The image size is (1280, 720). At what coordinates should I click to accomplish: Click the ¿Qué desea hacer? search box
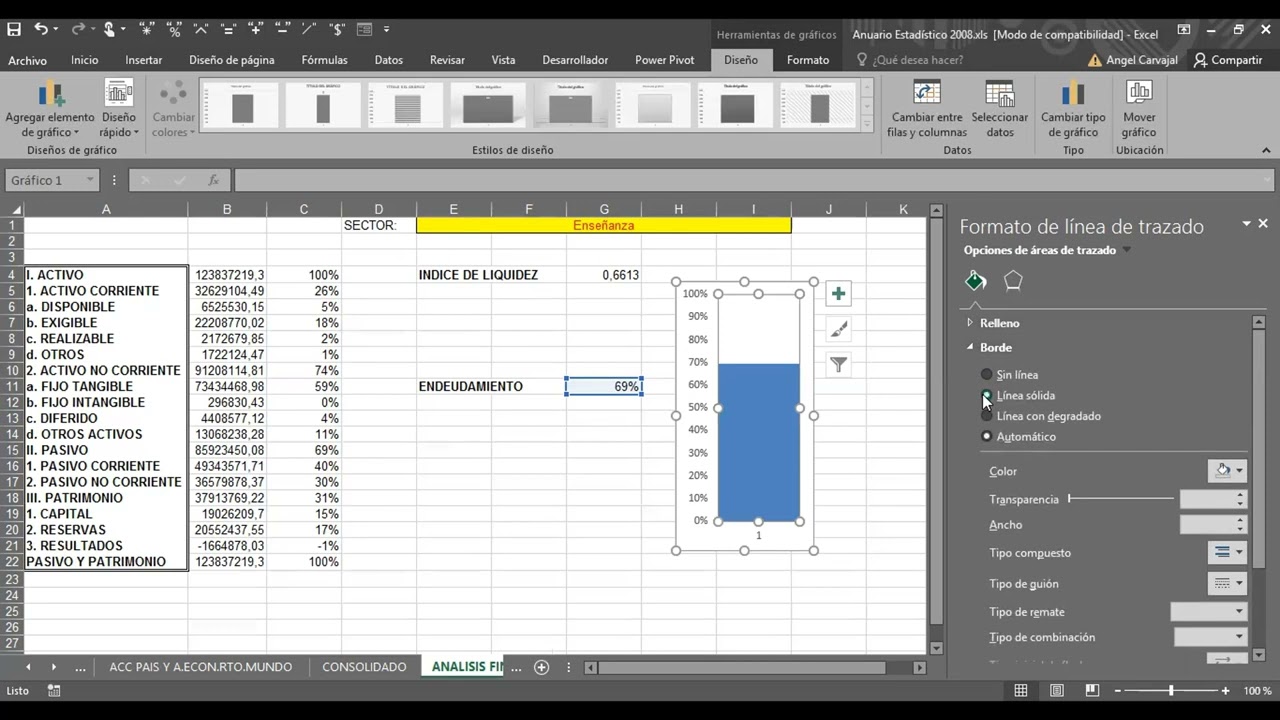(x=909, y=60)
